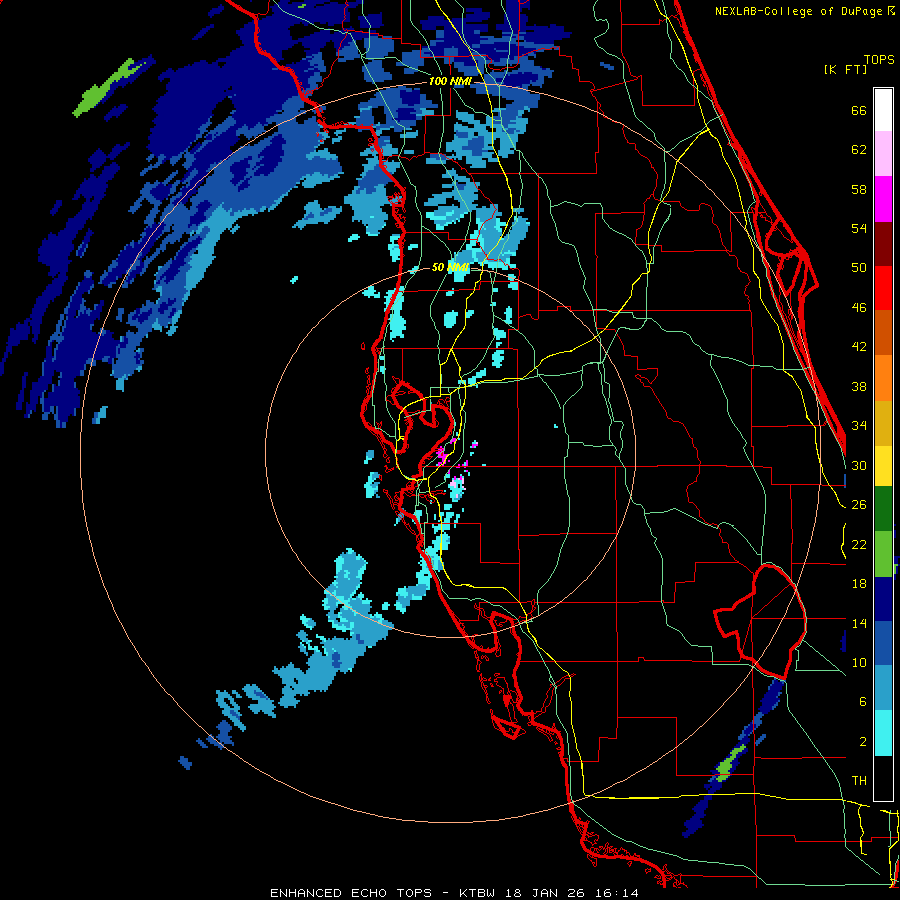Click the 50 NMI range ring label

[x=450, y=267]
